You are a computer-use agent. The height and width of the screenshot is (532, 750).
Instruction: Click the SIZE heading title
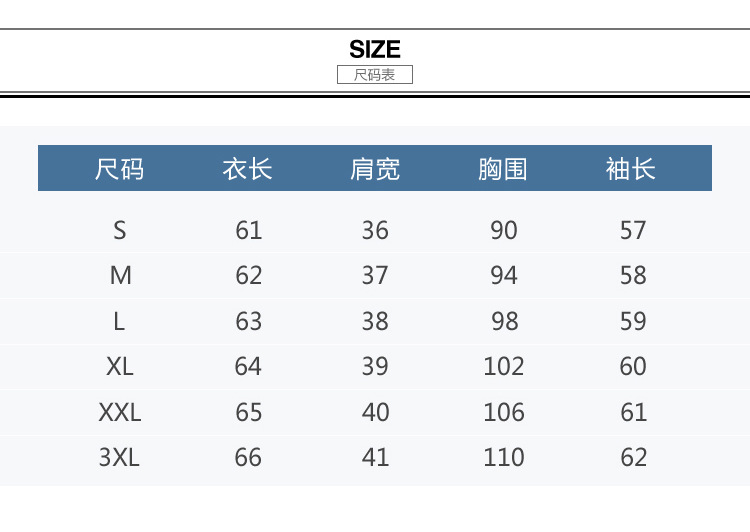(x=375, y=49)
